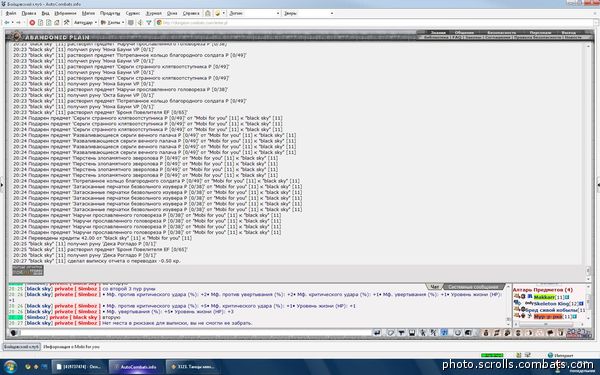The image size is (600, 375).
Task: Click the first page icon after stop
Action: click(x=41, y=23)
